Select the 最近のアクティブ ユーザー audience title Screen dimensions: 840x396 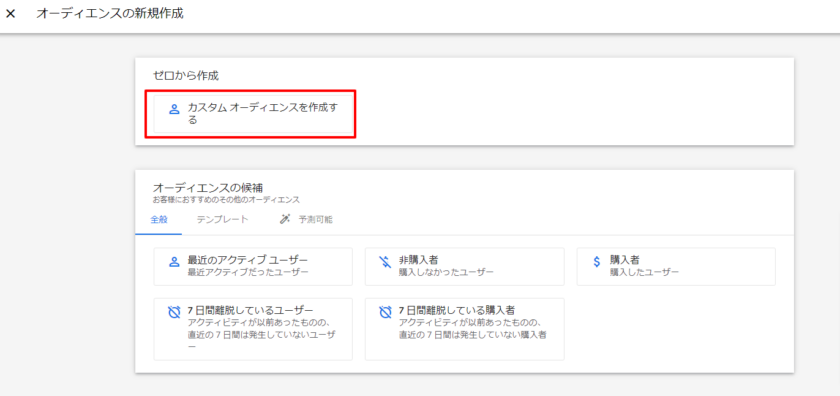[x=248, y=260]
